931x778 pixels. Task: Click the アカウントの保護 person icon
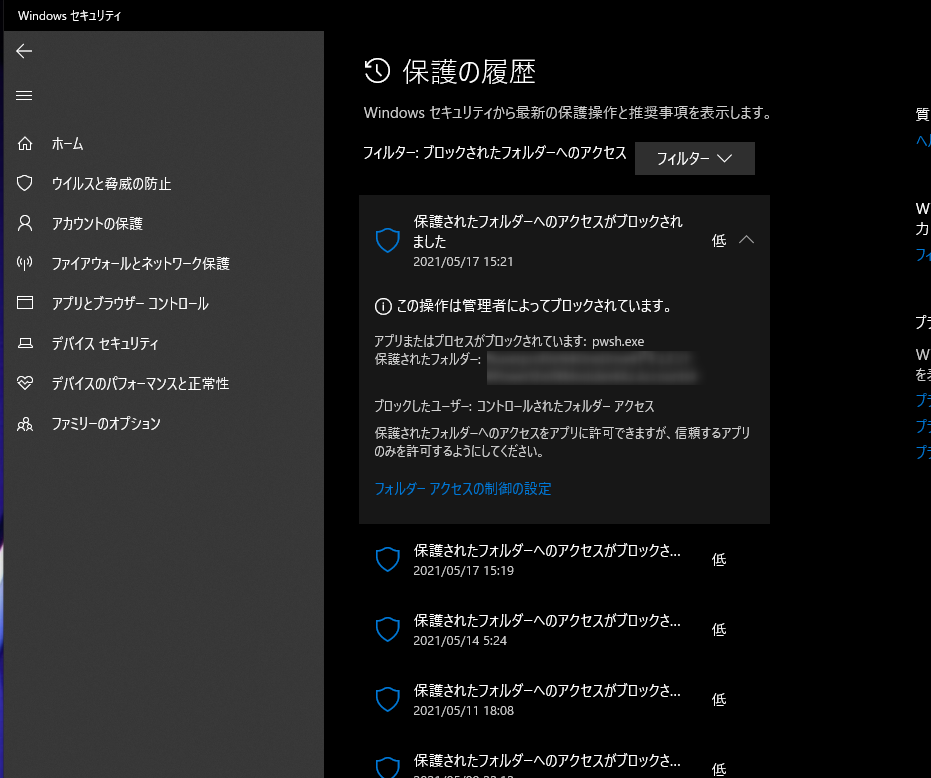click(x=24, y=223)
